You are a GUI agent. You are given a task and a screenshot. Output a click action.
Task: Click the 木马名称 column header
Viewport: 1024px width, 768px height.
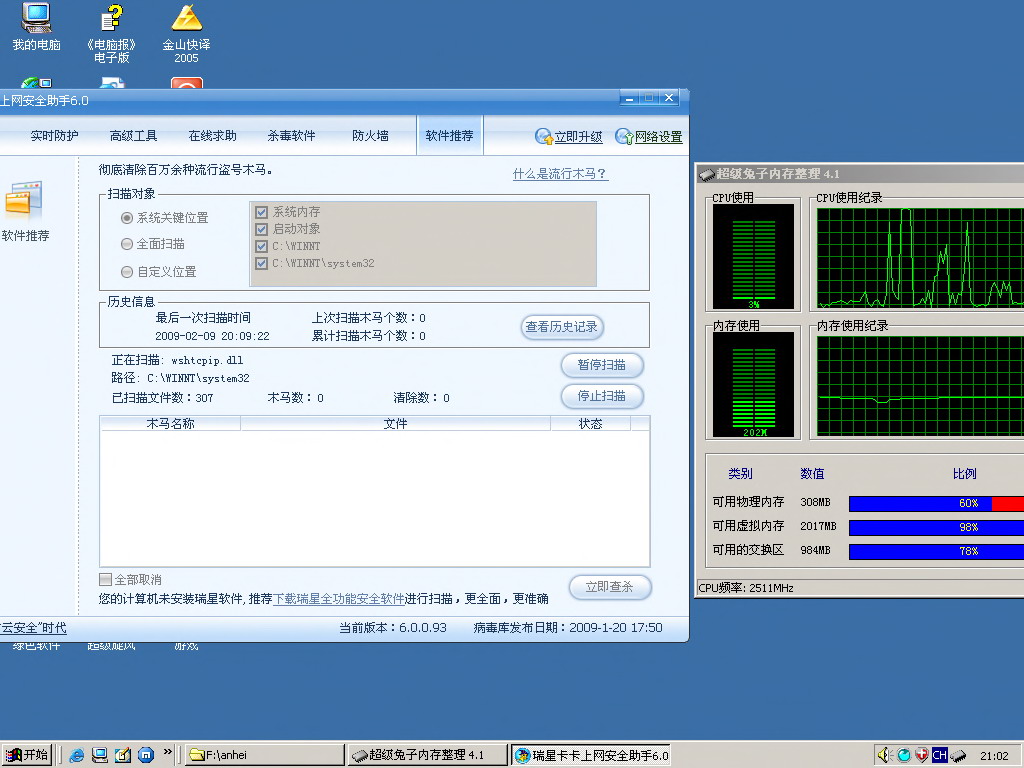[x=170, y=424]
